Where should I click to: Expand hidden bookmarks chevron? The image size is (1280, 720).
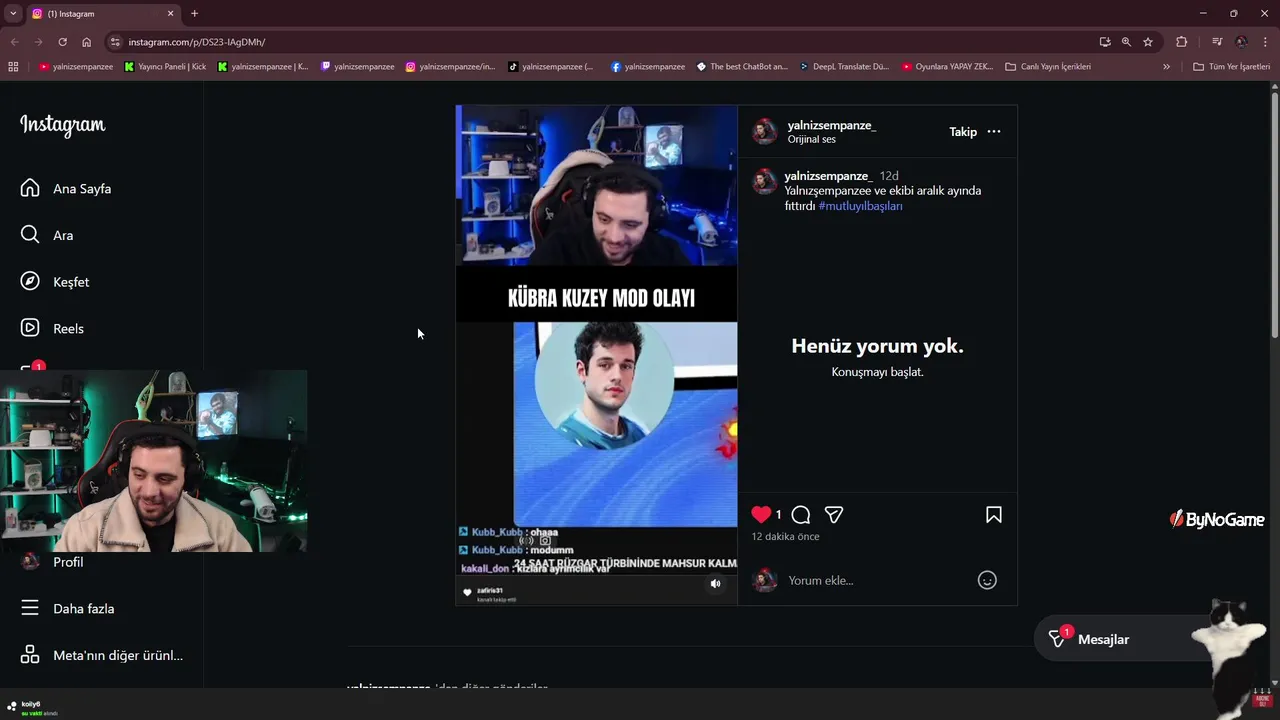(x=1166, y=67)
